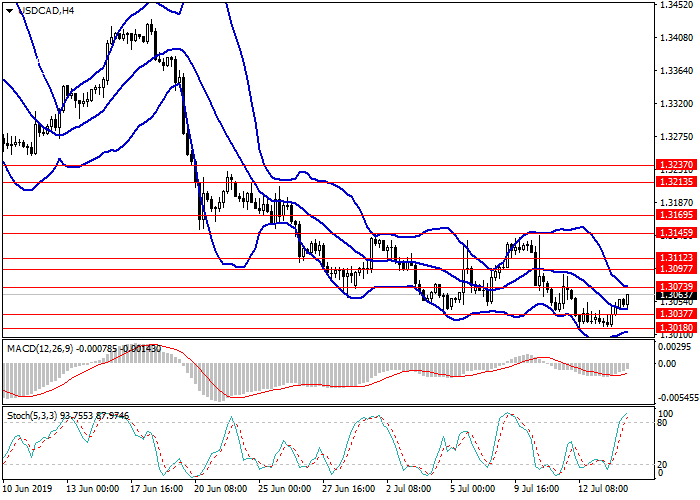Screen dimensions: 700x500
Task: Click the Stochastic 80 level scale value
Action: 664,422
